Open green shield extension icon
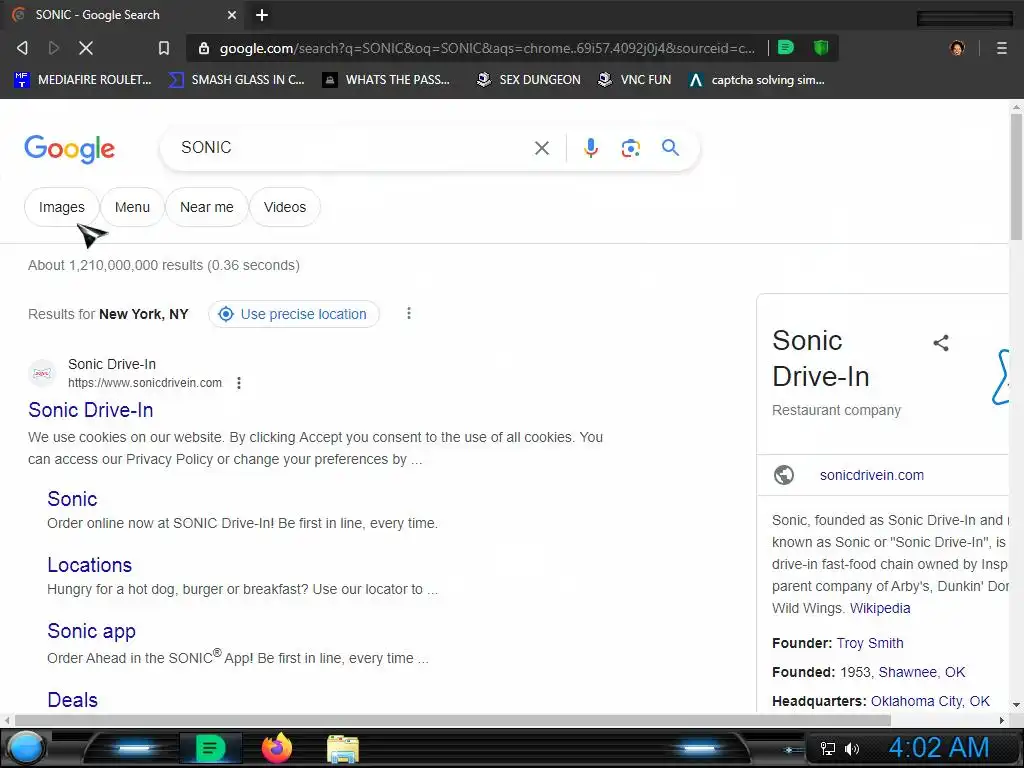The width and height of the screenshot is (1024, 768). pyautogui.click(x=821, y=48)
